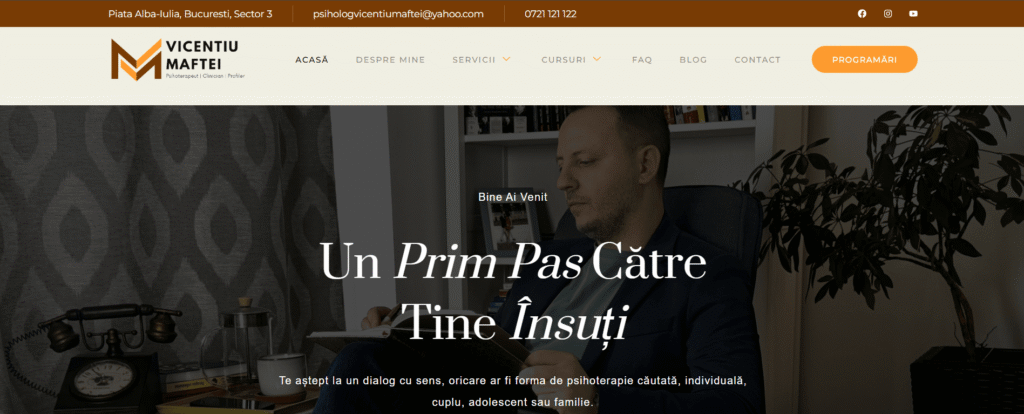Click the hero description paragraph about psihoterapie
The height and width of the screenshot is (414, 1024).
[513, 391]
